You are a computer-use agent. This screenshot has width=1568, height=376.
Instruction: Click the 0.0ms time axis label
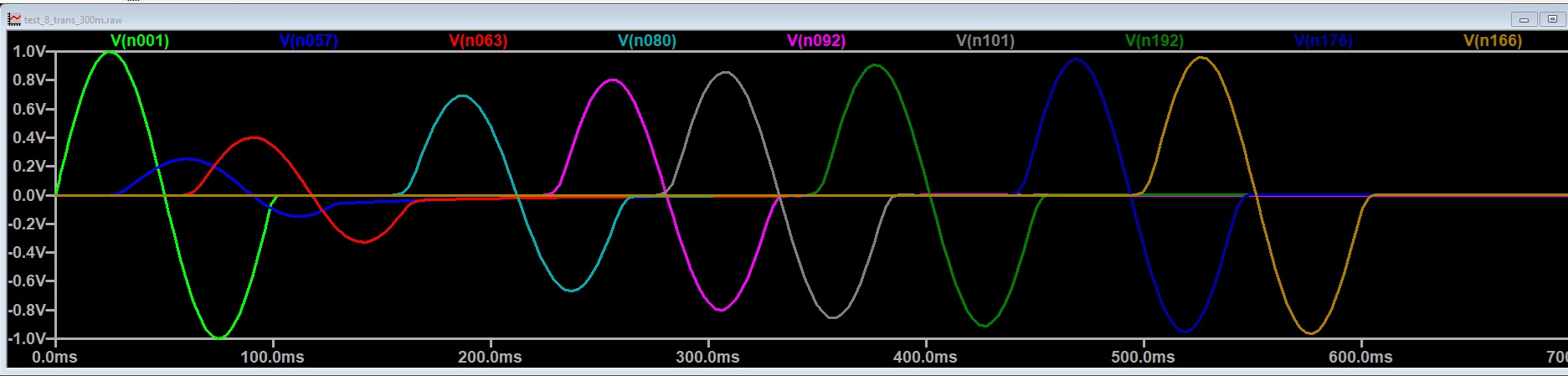pyautogui.click(x=54, y=358)
